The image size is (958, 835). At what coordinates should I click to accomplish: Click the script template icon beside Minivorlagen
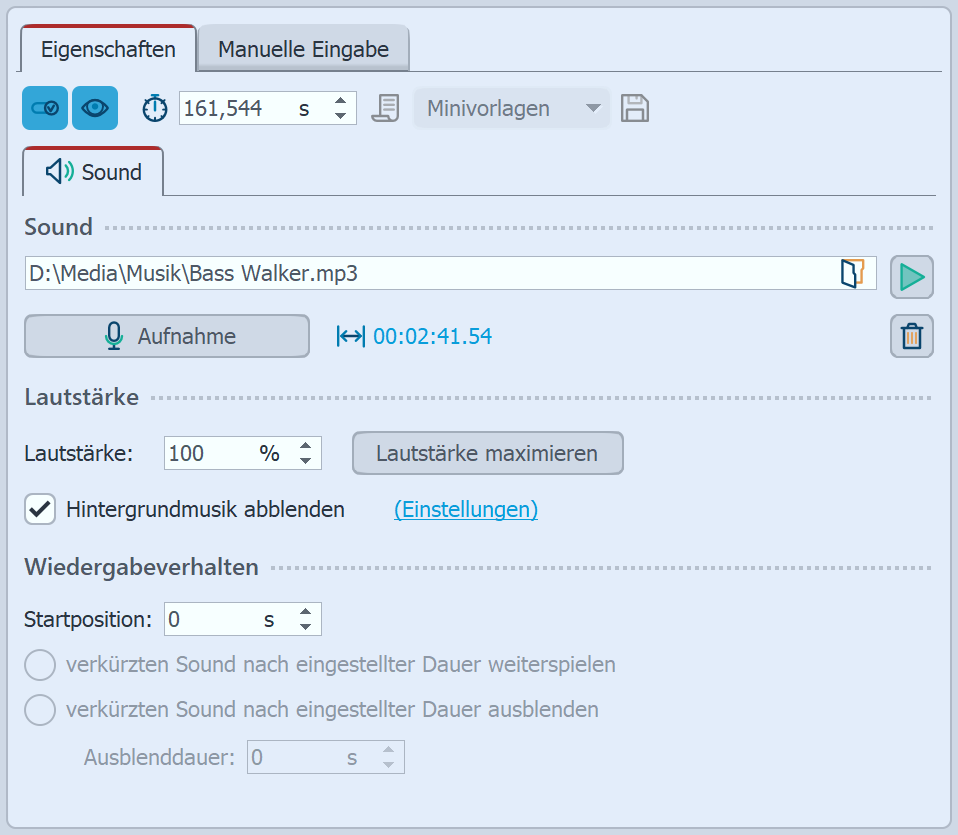tap(385, 108)
